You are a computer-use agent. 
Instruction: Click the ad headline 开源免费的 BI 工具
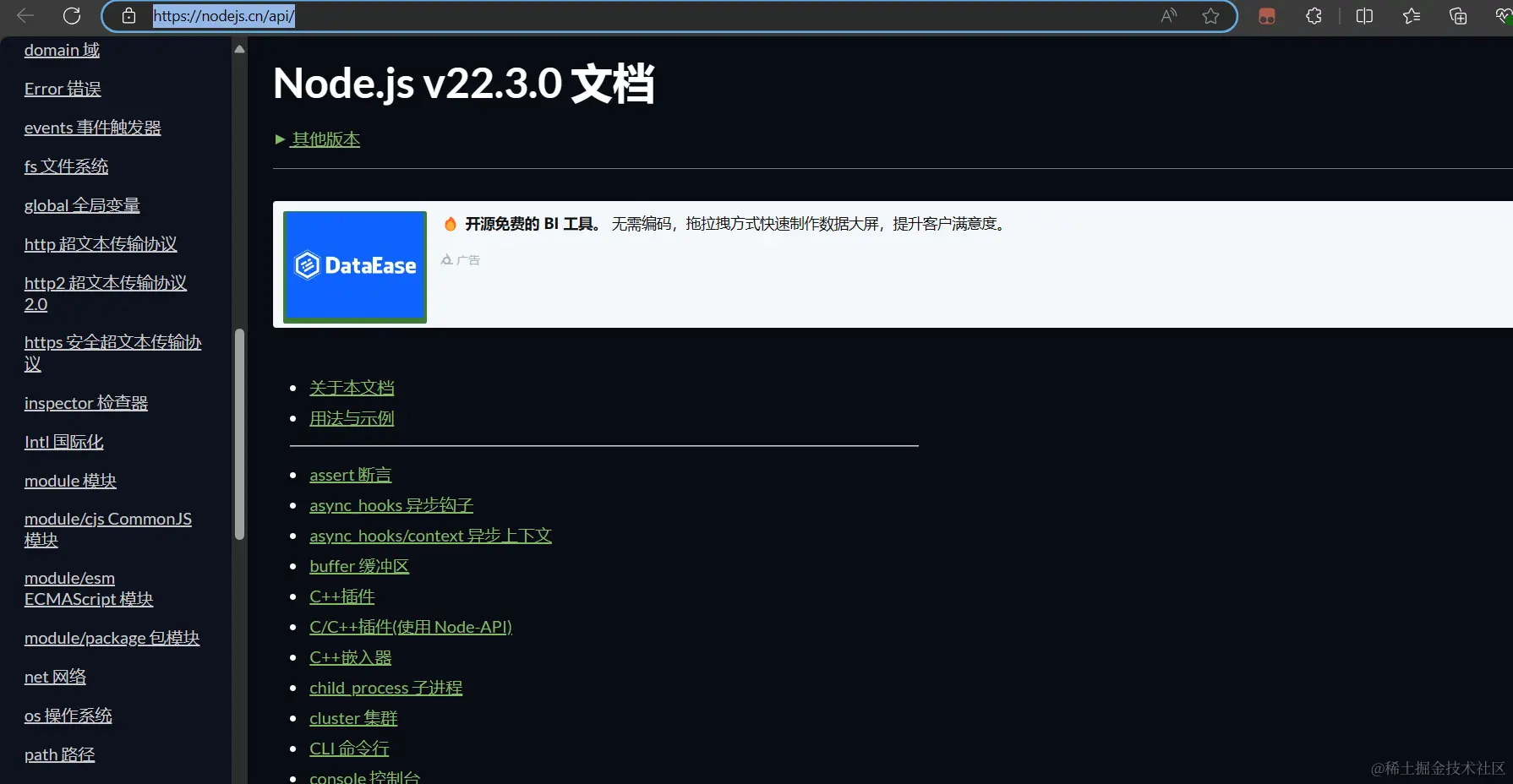pos(533,224)
